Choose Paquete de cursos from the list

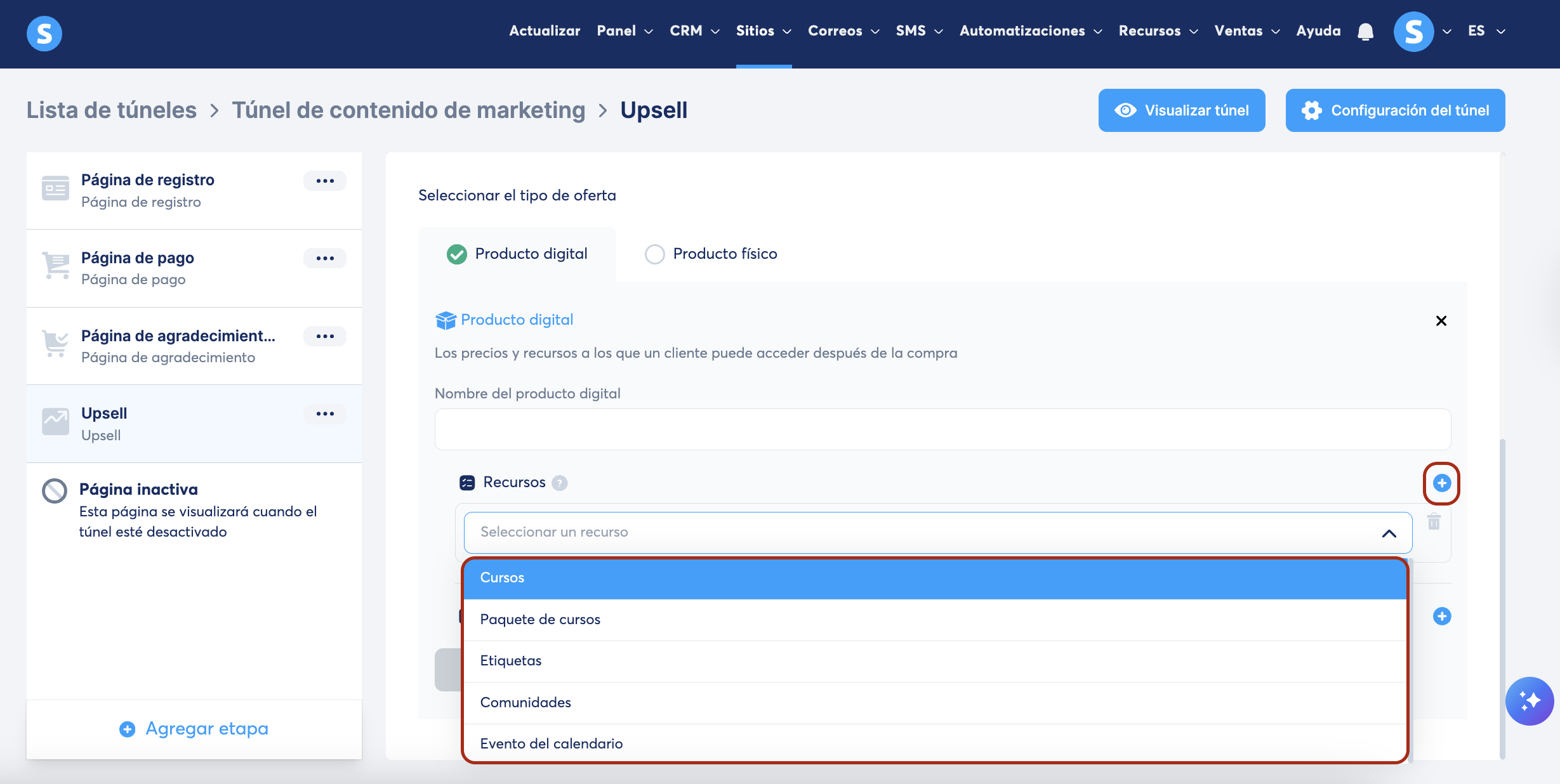coord(539,619)
